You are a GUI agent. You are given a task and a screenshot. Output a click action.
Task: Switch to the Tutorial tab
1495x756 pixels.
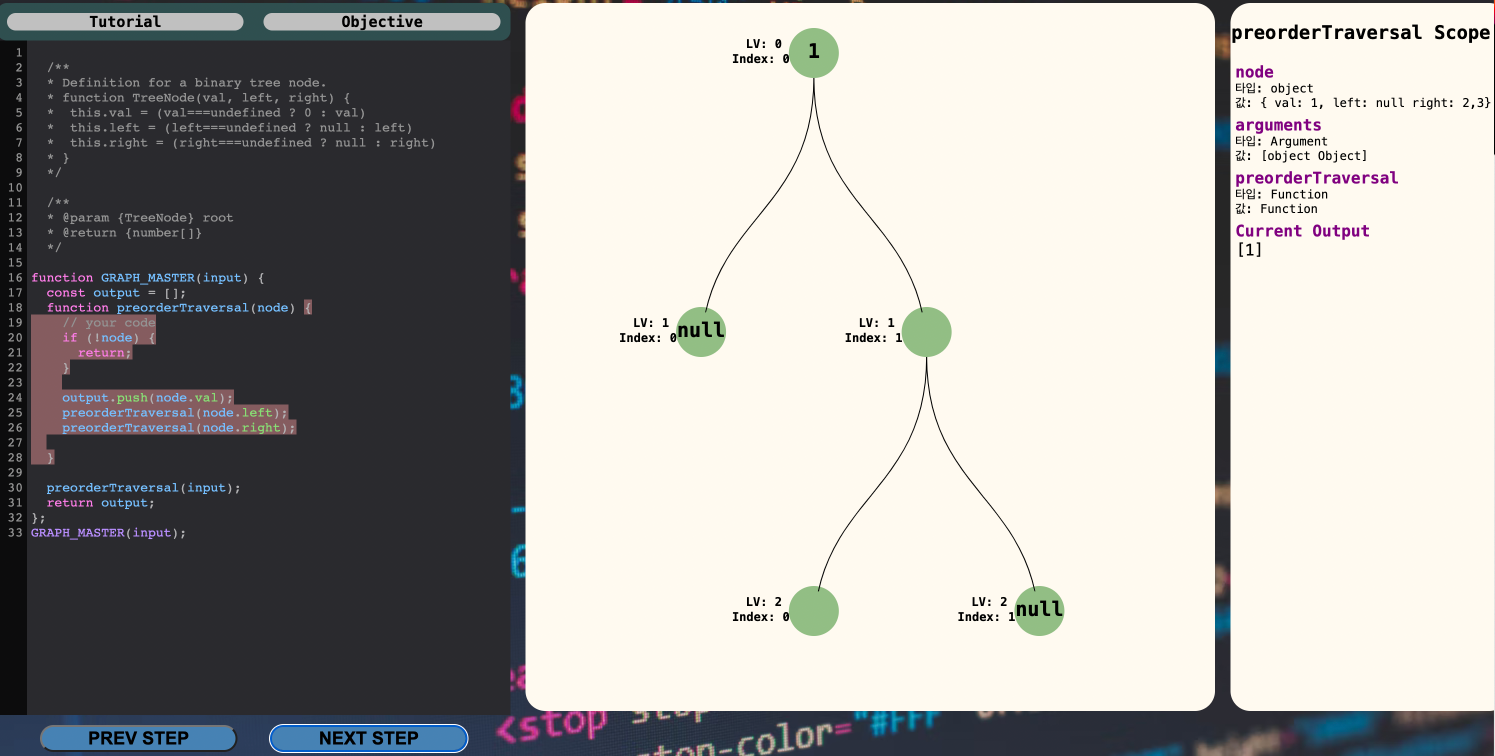tap(124, 21)
